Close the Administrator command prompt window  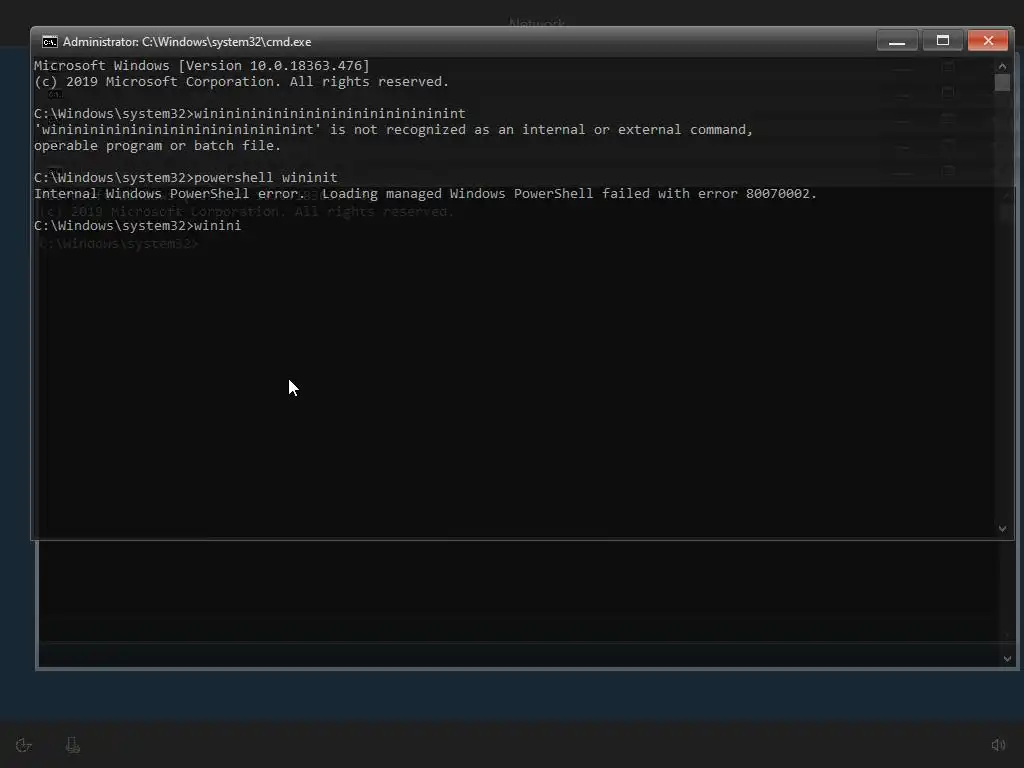[988, 40]
